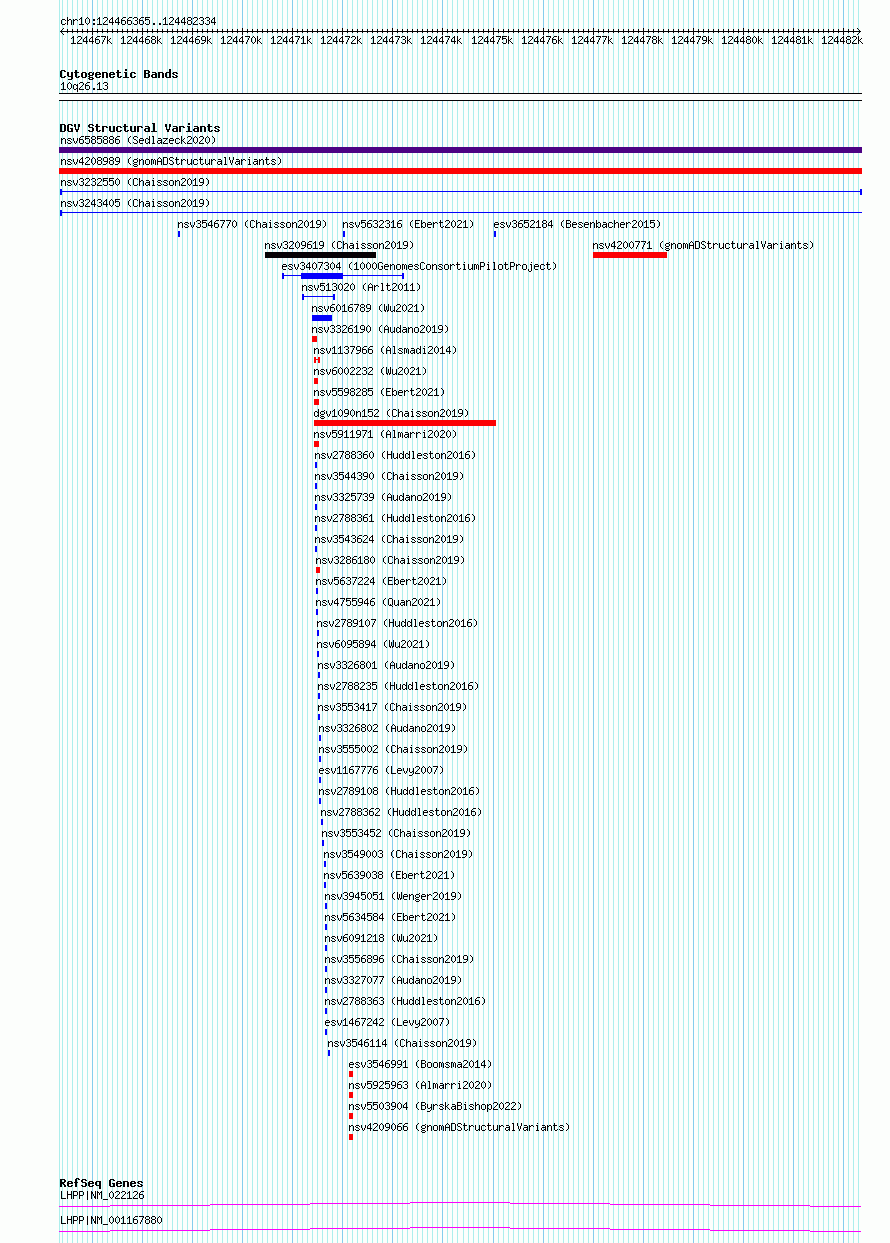Click nsv3326190 (Audano2019) label
890x1243 pixels.
(x=380, y=330)
